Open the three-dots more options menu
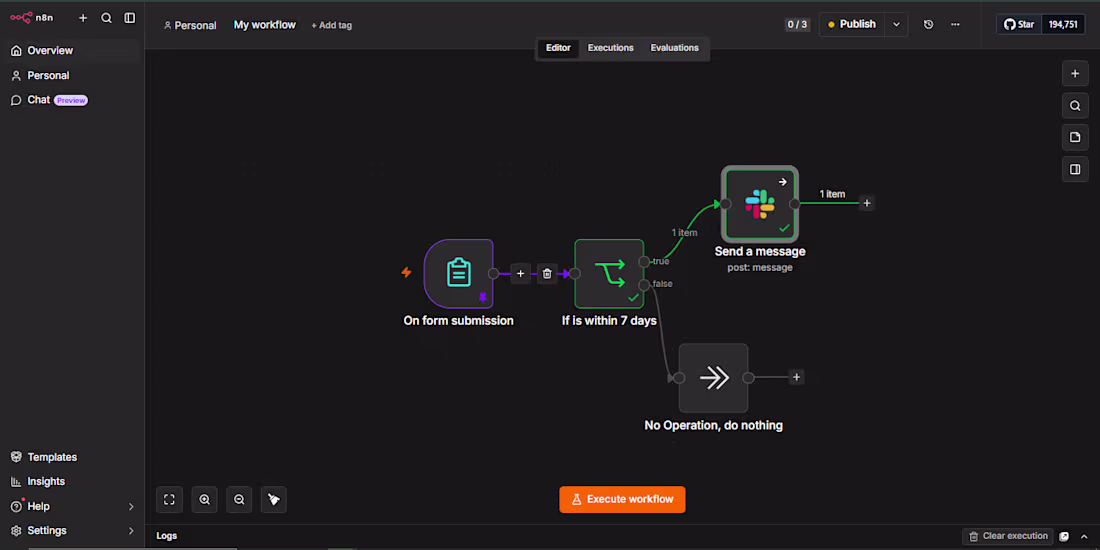Screen dimensions: 1100x550 955,25
